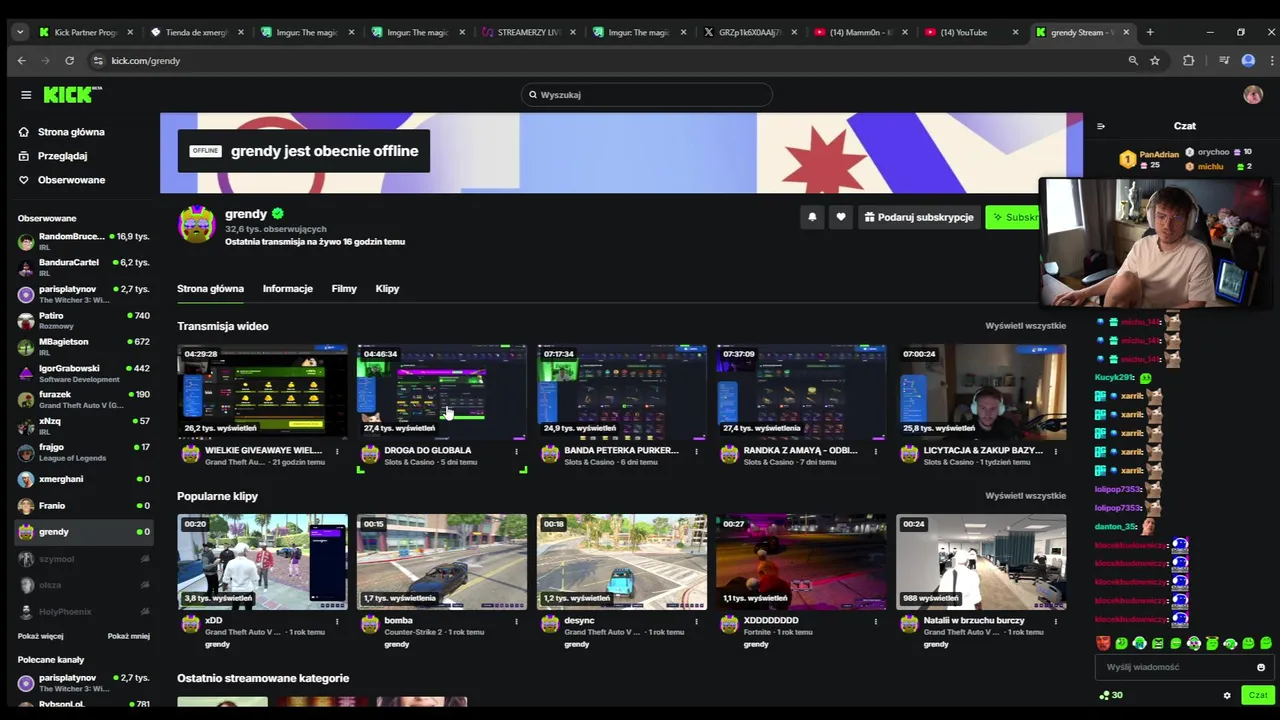Open WIELKIE GIVEAWAYE video thumbnail
Image resolution: width=1280 pixels, height=720 pixels.
tap(262, 392)
